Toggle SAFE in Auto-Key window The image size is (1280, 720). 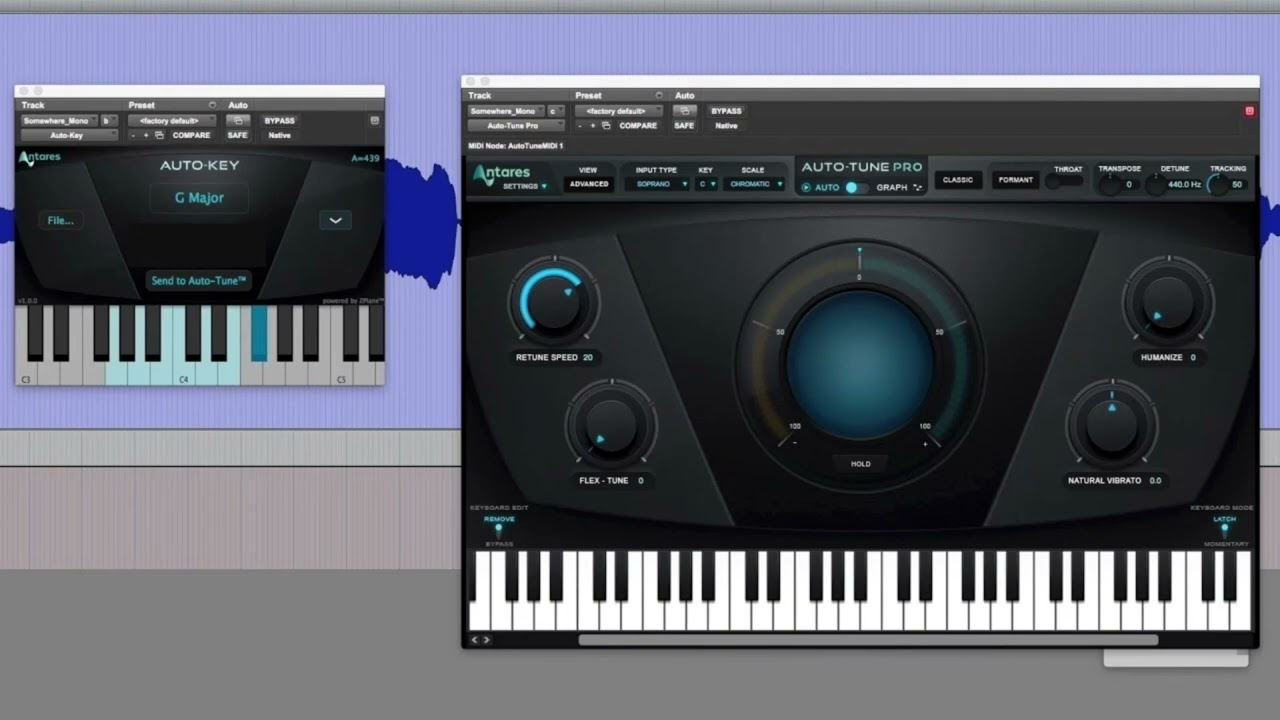pos(238,135)
